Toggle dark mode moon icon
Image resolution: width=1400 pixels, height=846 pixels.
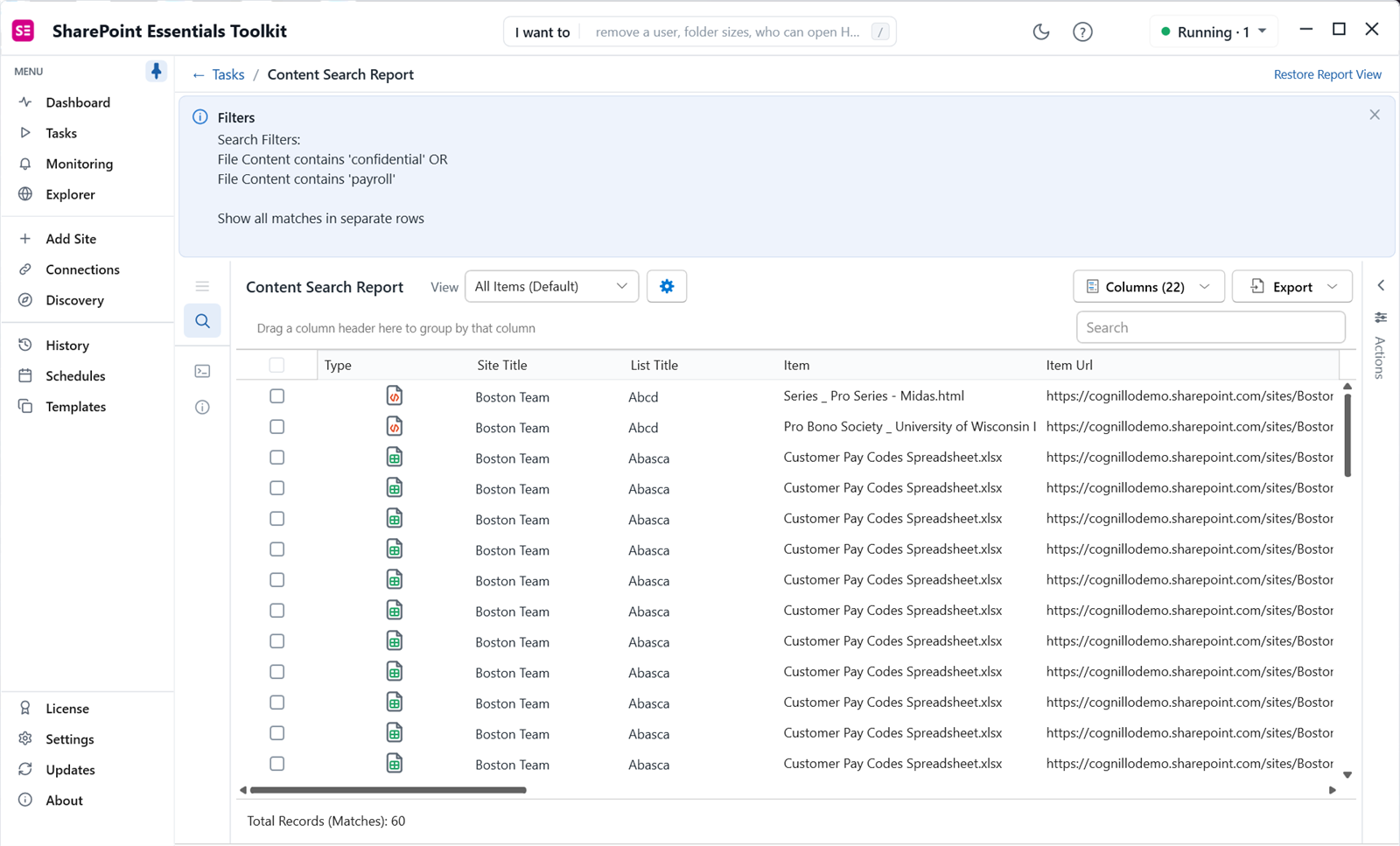(1040, 31)
